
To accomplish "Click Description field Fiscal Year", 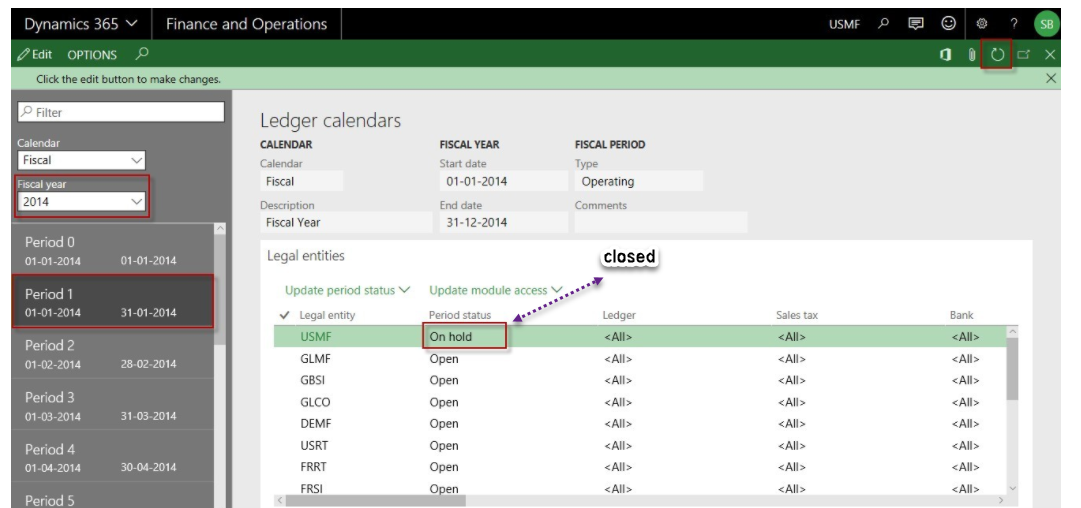I will [346, 222].
